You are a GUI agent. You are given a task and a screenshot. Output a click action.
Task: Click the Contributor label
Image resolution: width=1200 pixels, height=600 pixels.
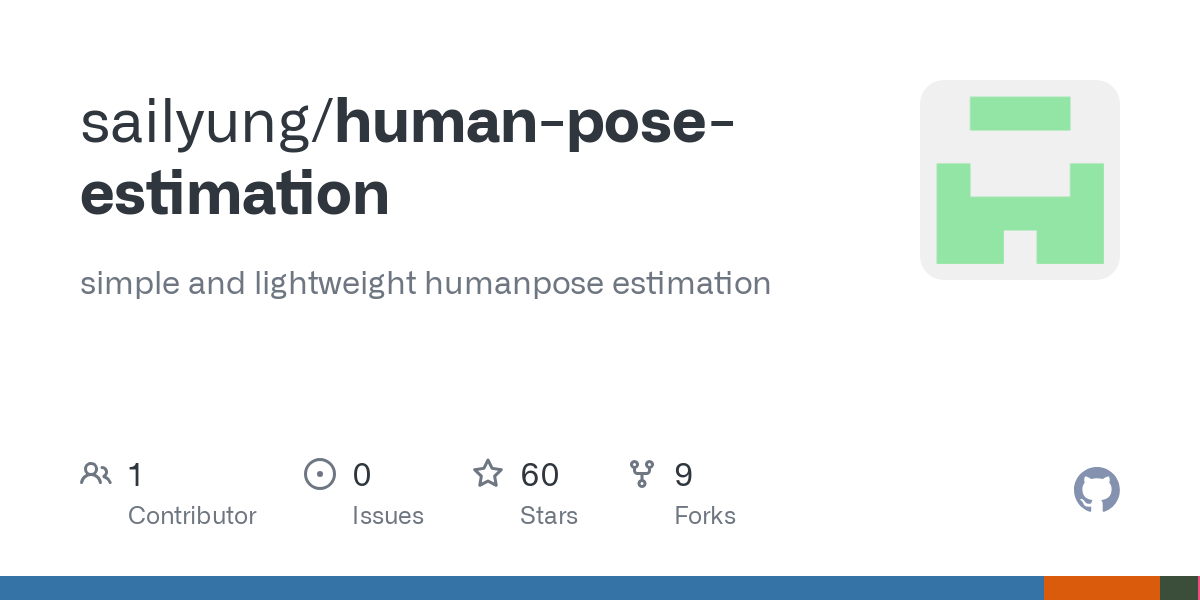tap(192, 516)
